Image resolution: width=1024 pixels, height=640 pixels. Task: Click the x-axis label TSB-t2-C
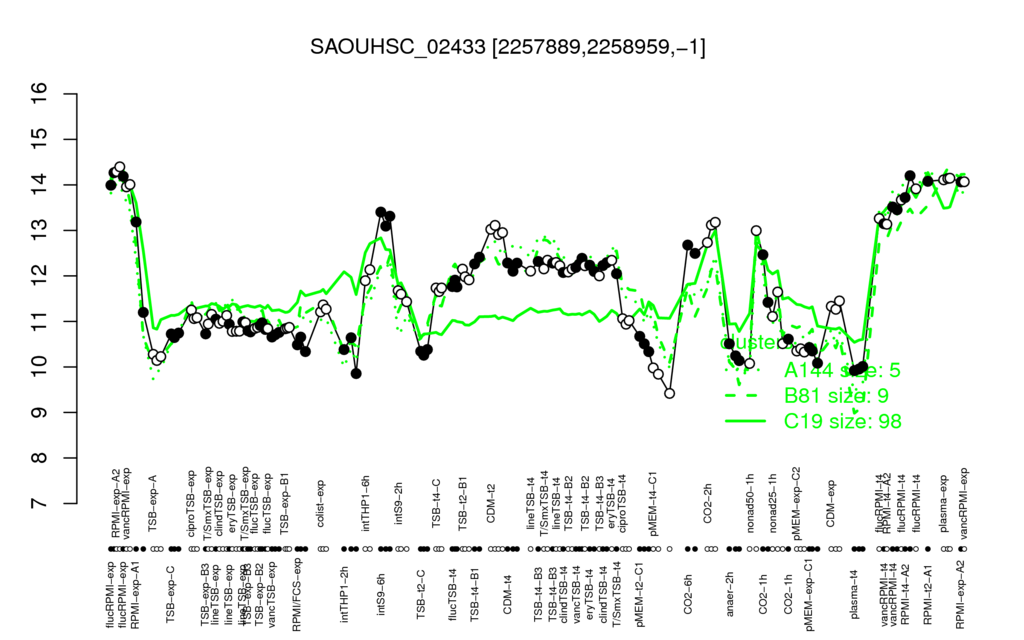point(421,594)
